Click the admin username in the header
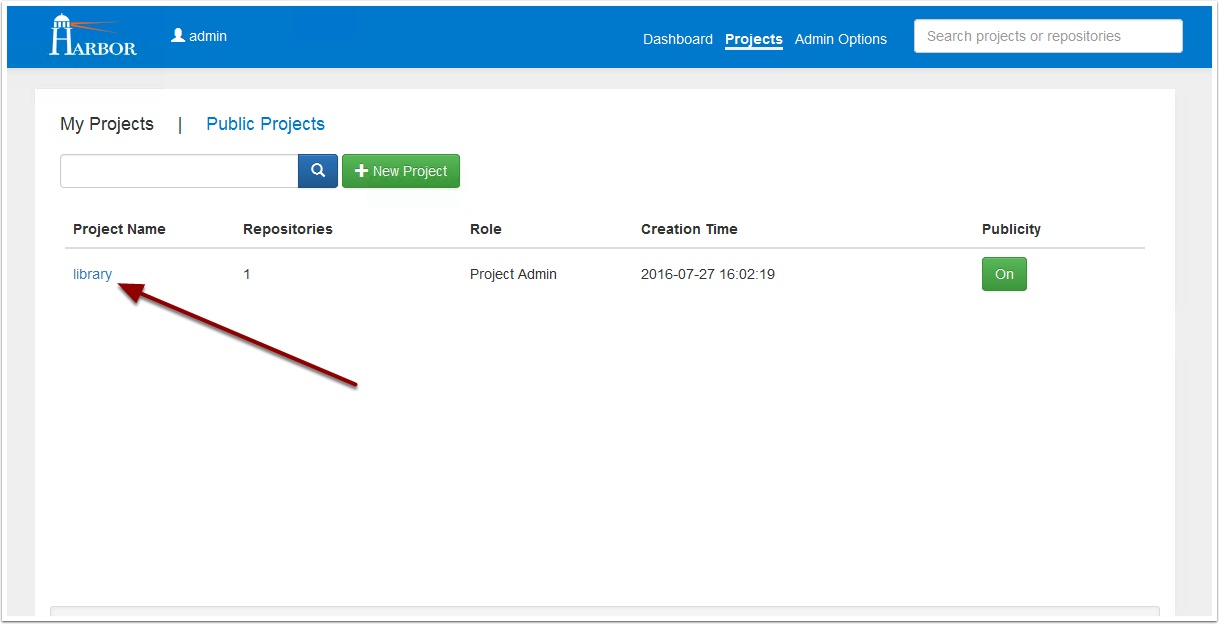Screen dimensions: 1219x624 [x=208, y=36]
